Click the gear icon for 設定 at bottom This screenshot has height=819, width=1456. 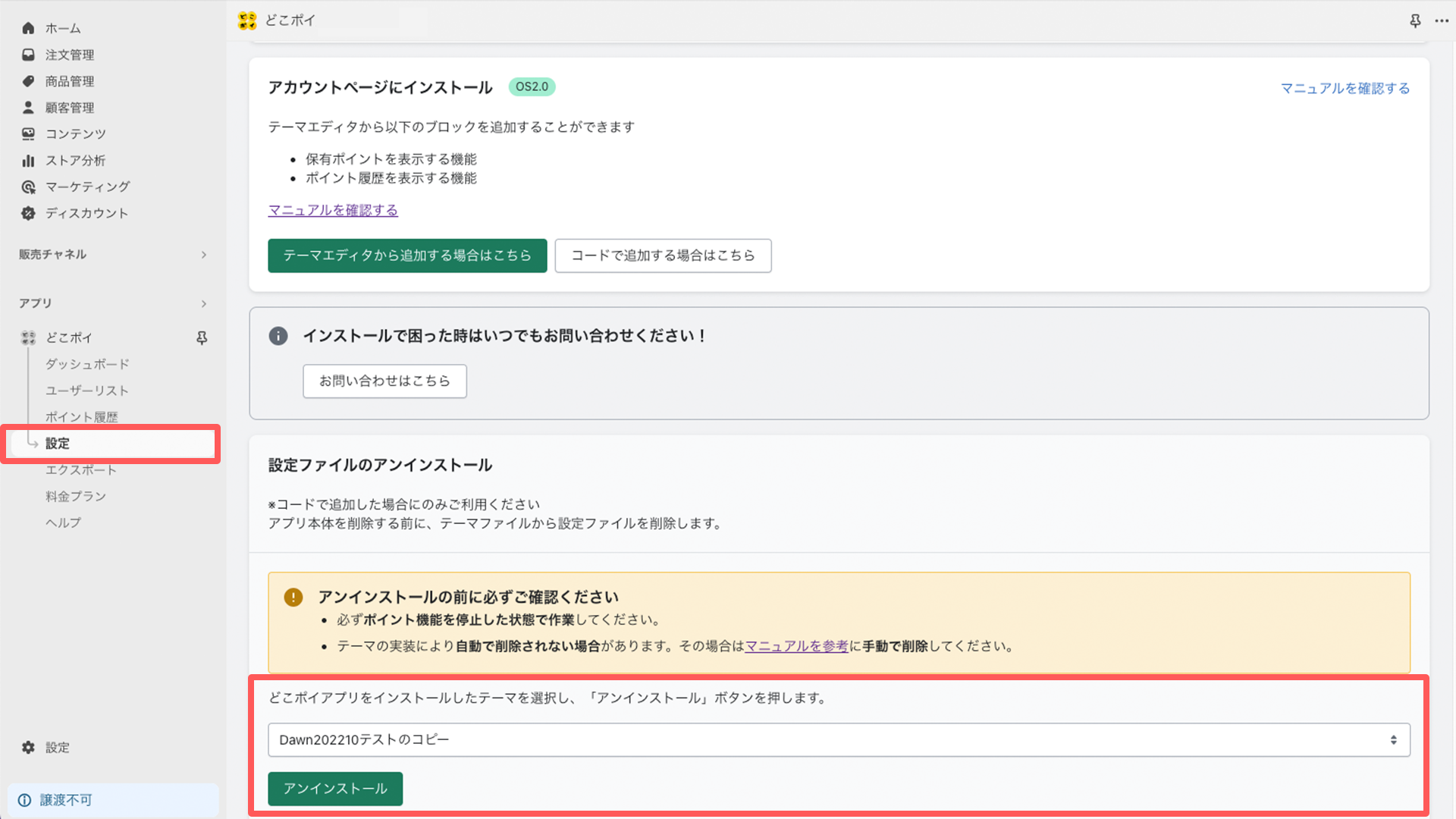click(x=28, y=747)
